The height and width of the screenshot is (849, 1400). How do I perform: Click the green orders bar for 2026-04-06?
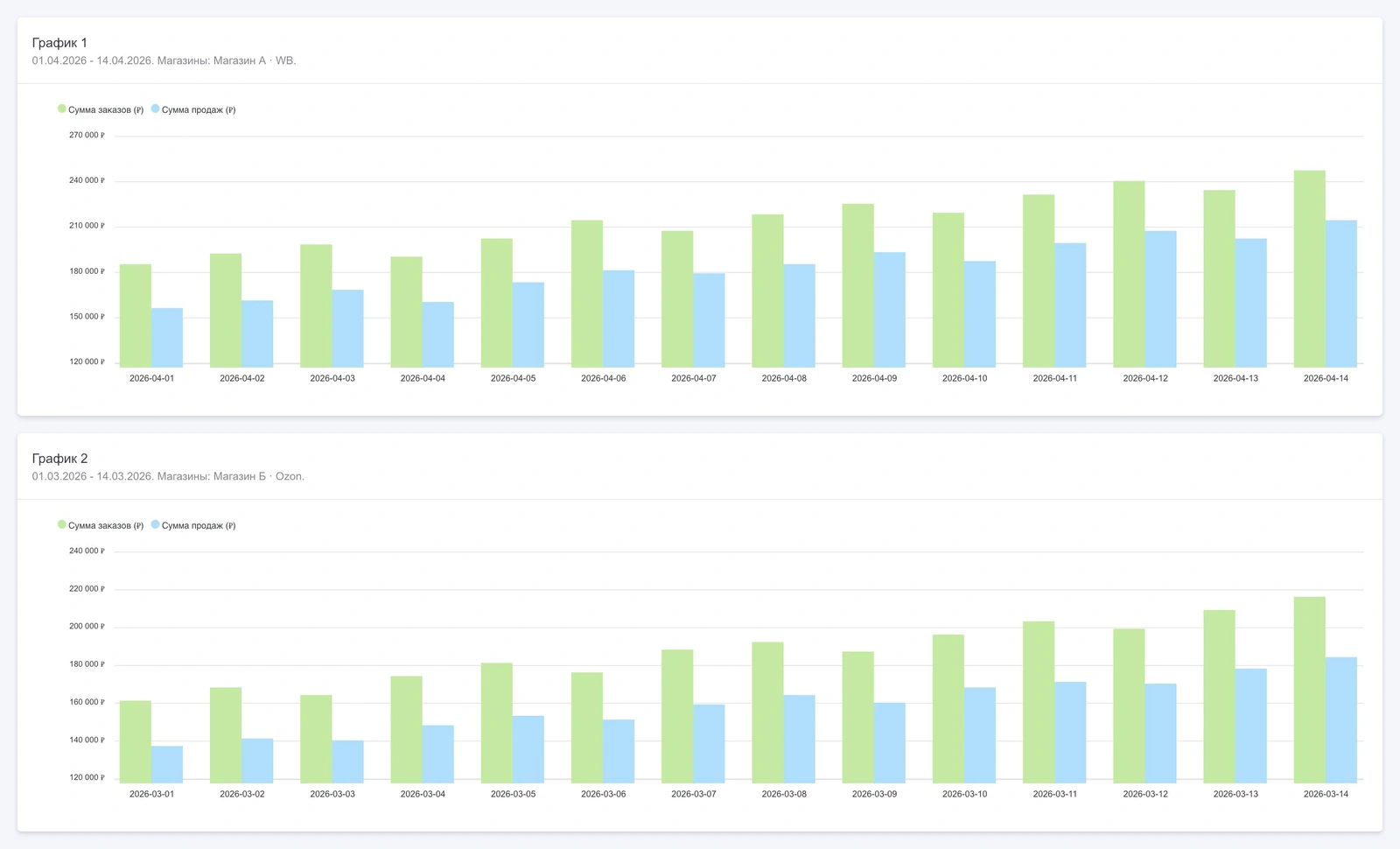click(587, 293)
